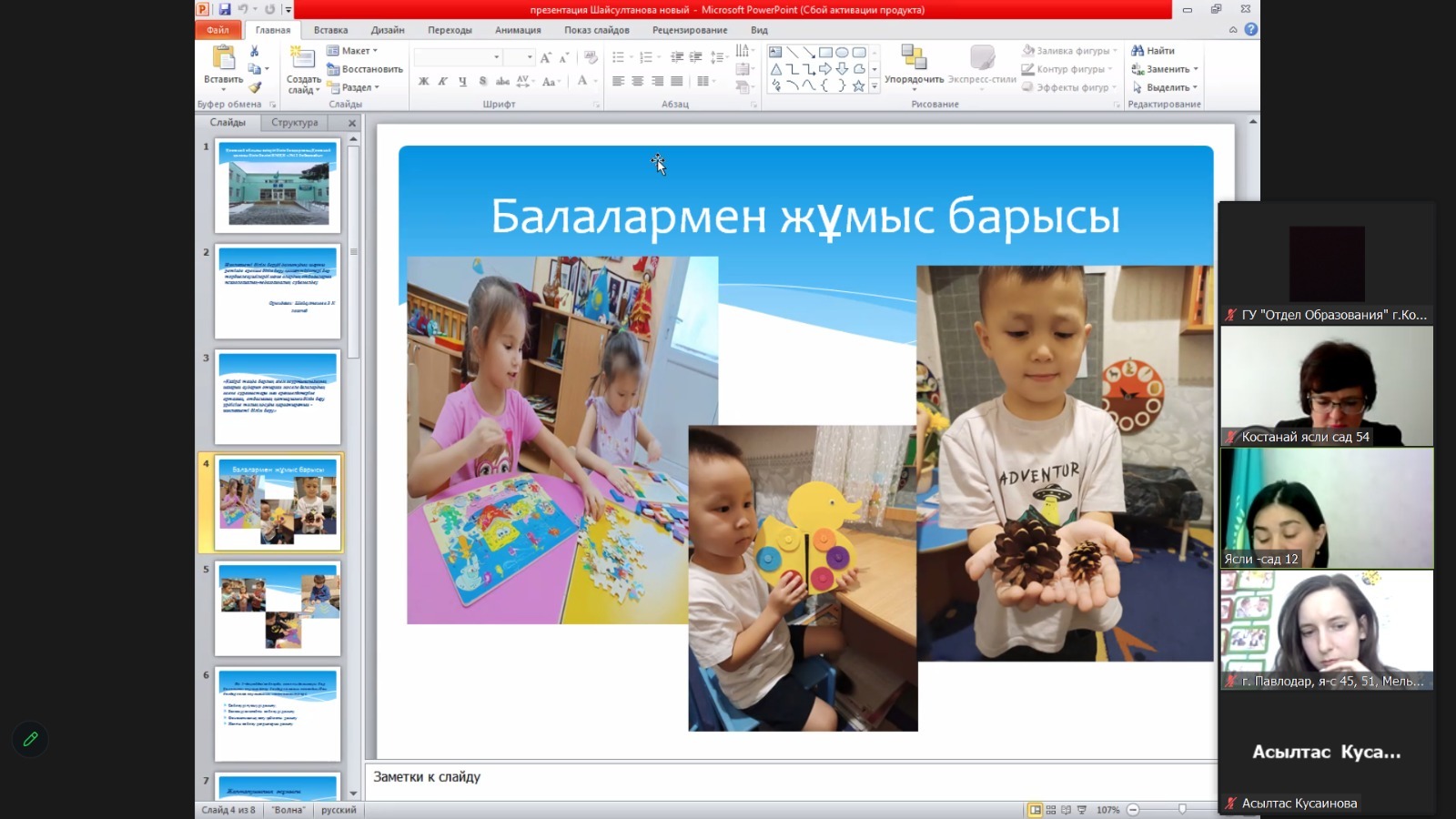Open the Вставка ribbon tab
The width and height of the screenshot is (1456, 819).
point(330,30)
